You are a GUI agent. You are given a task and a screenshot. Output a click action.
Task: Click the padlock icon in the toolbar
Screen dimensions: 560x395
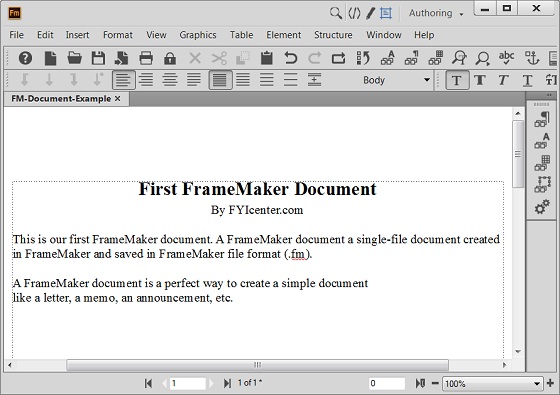[x=170, y=58]
